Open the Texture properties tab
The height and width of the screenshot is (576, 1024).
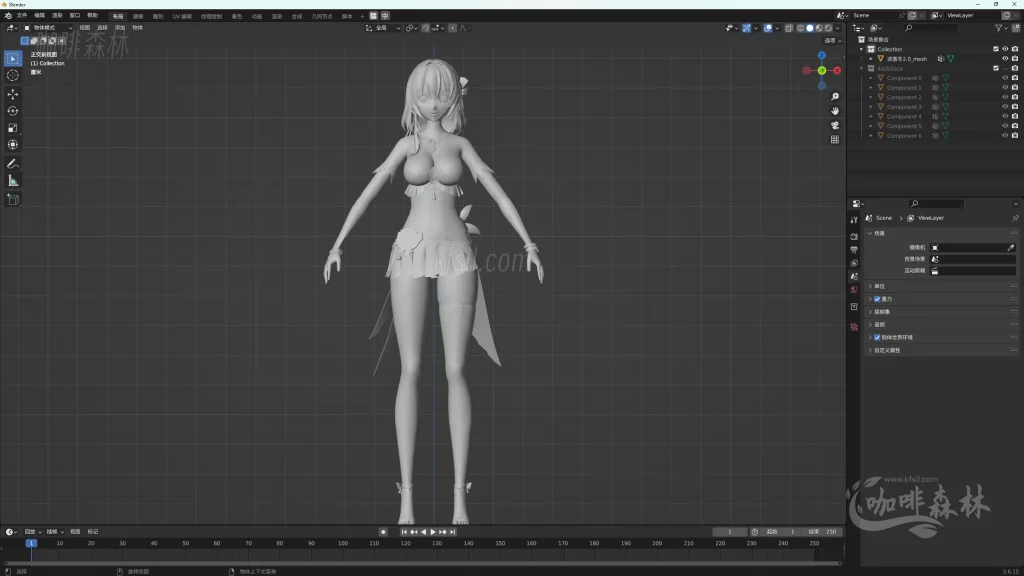click(x=854, y=327)
